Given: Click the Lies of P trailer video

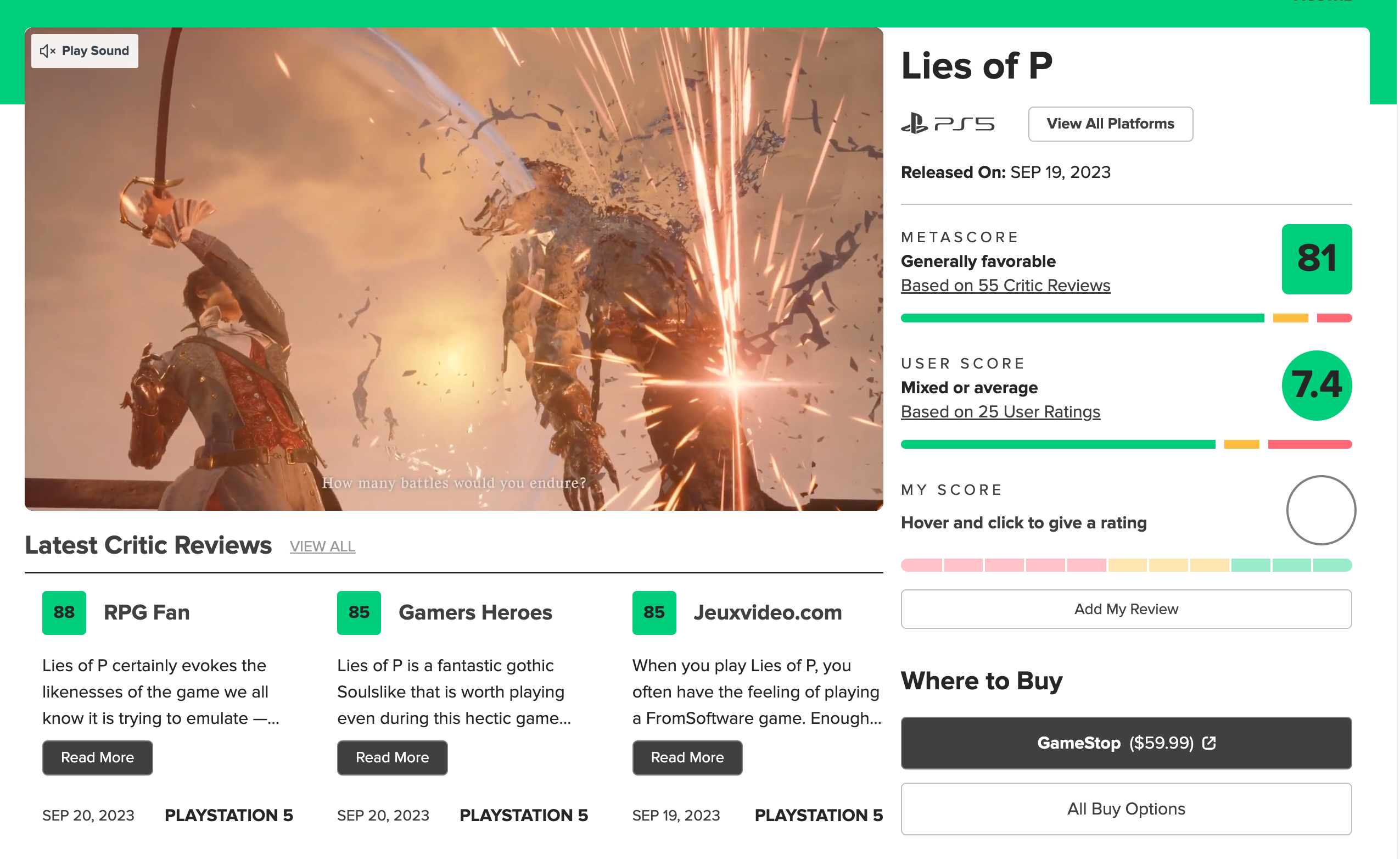Looking at the screenshot, I should coord(453,269).
